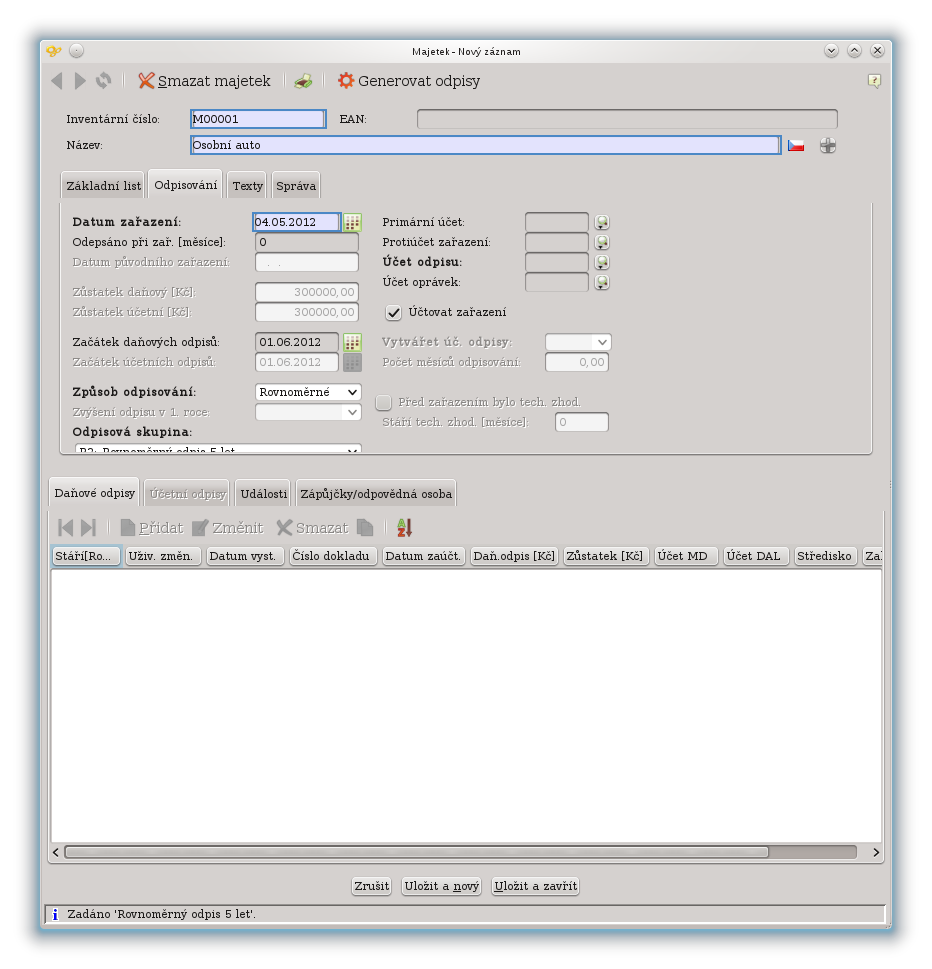Focus the EAN input field
Screen dimensions: 932x969
click(x=627, y=119)
